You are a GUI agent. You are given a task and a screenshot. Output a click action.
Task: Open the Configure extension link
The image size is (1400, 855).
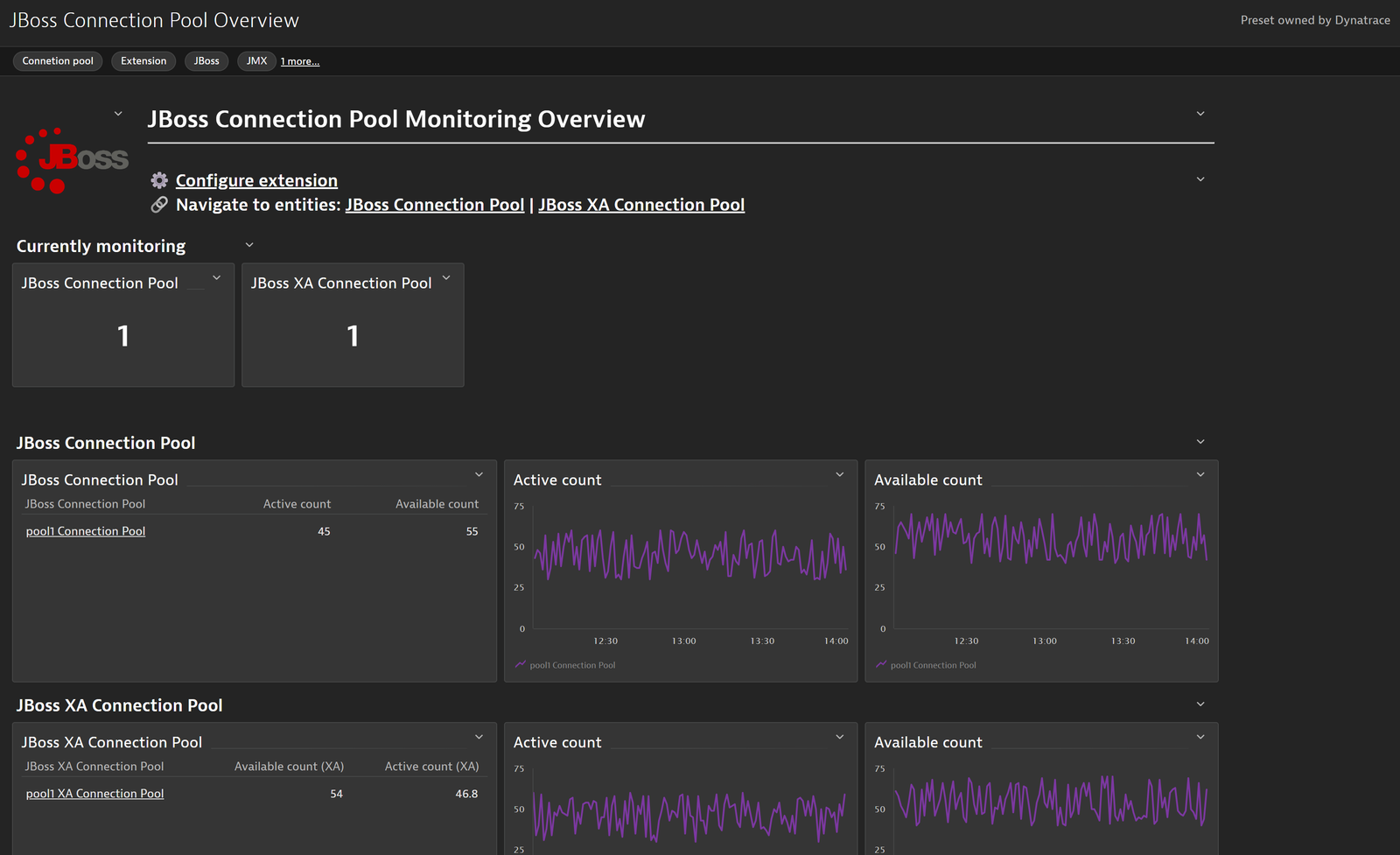256,180
